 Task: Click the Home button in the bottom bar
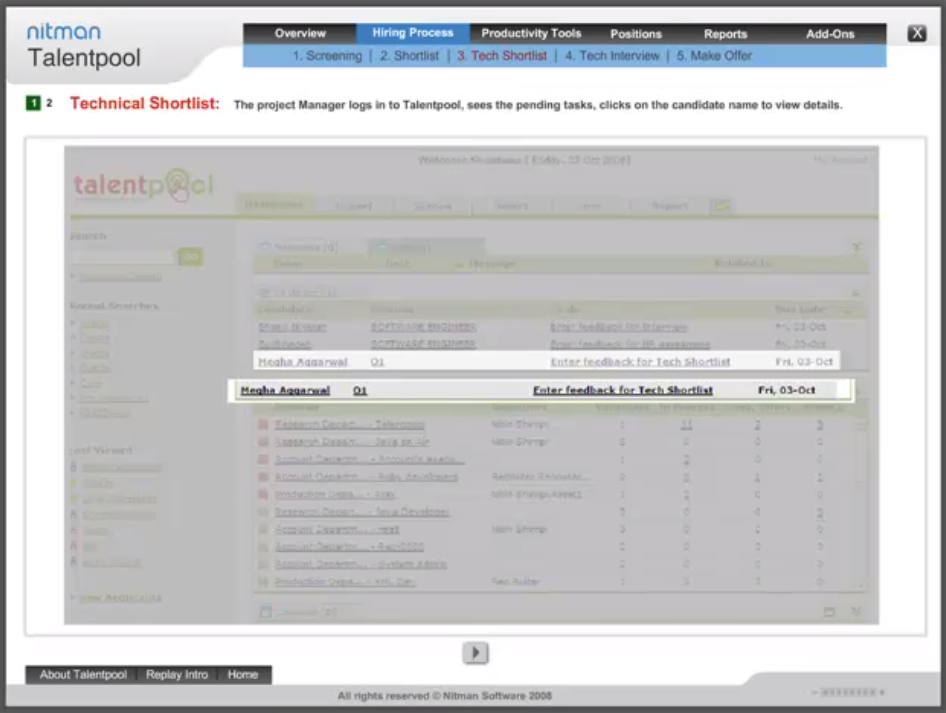[243, 675]
